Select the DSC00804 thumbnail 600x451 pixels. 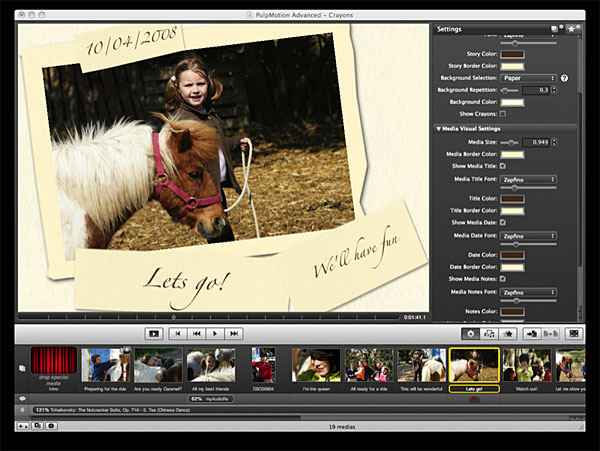point(263,365)
